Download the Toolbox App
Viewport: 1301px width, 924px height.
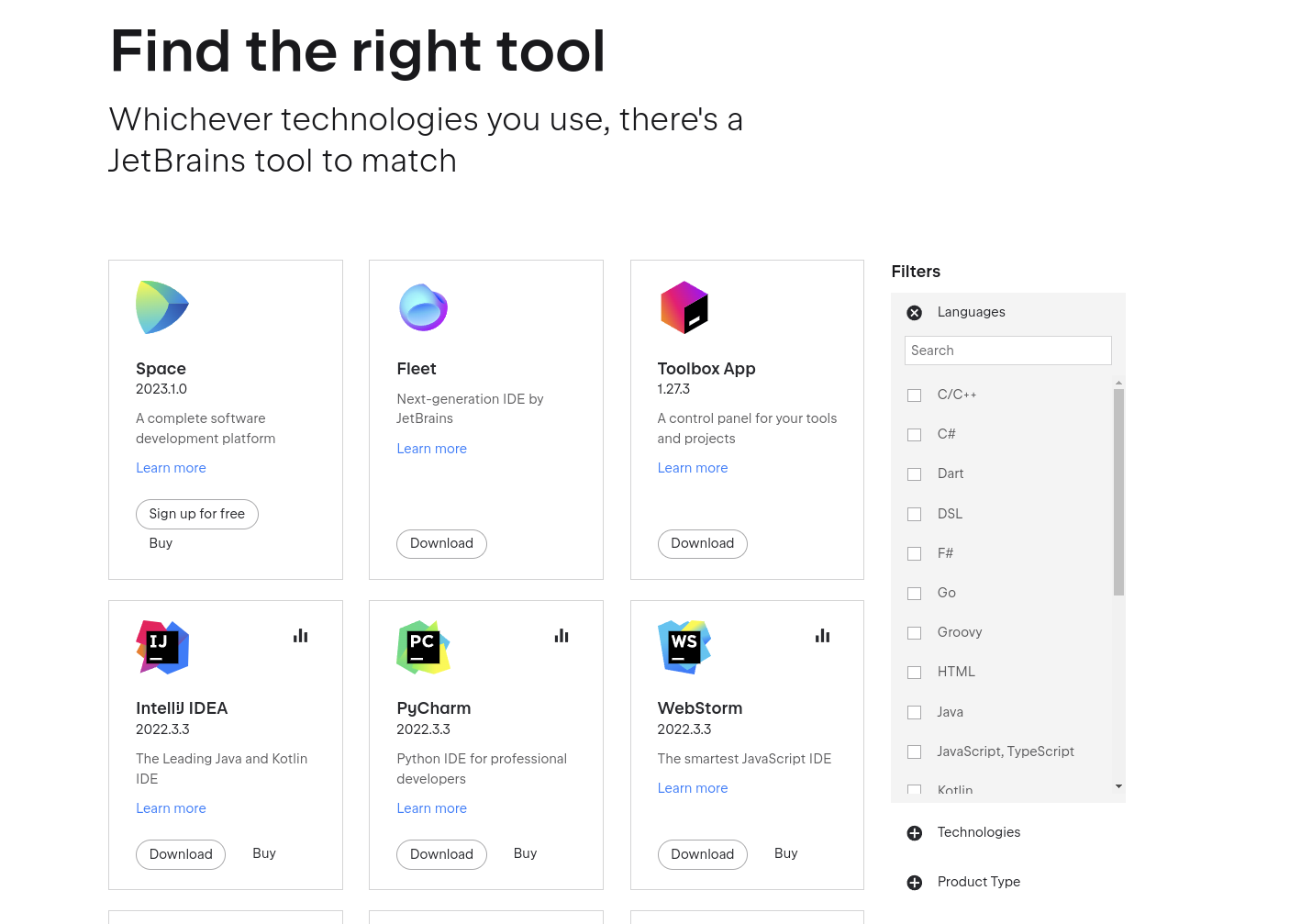click(x=703, y=543)
